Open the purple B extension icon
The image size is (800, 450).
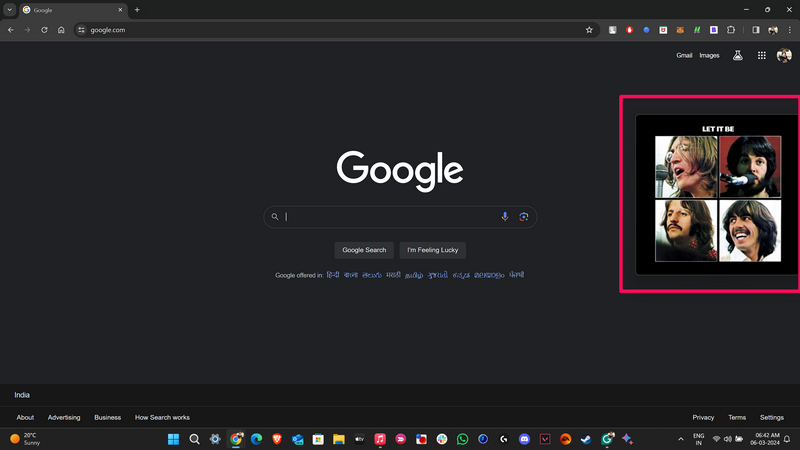(x=714, y=30)
